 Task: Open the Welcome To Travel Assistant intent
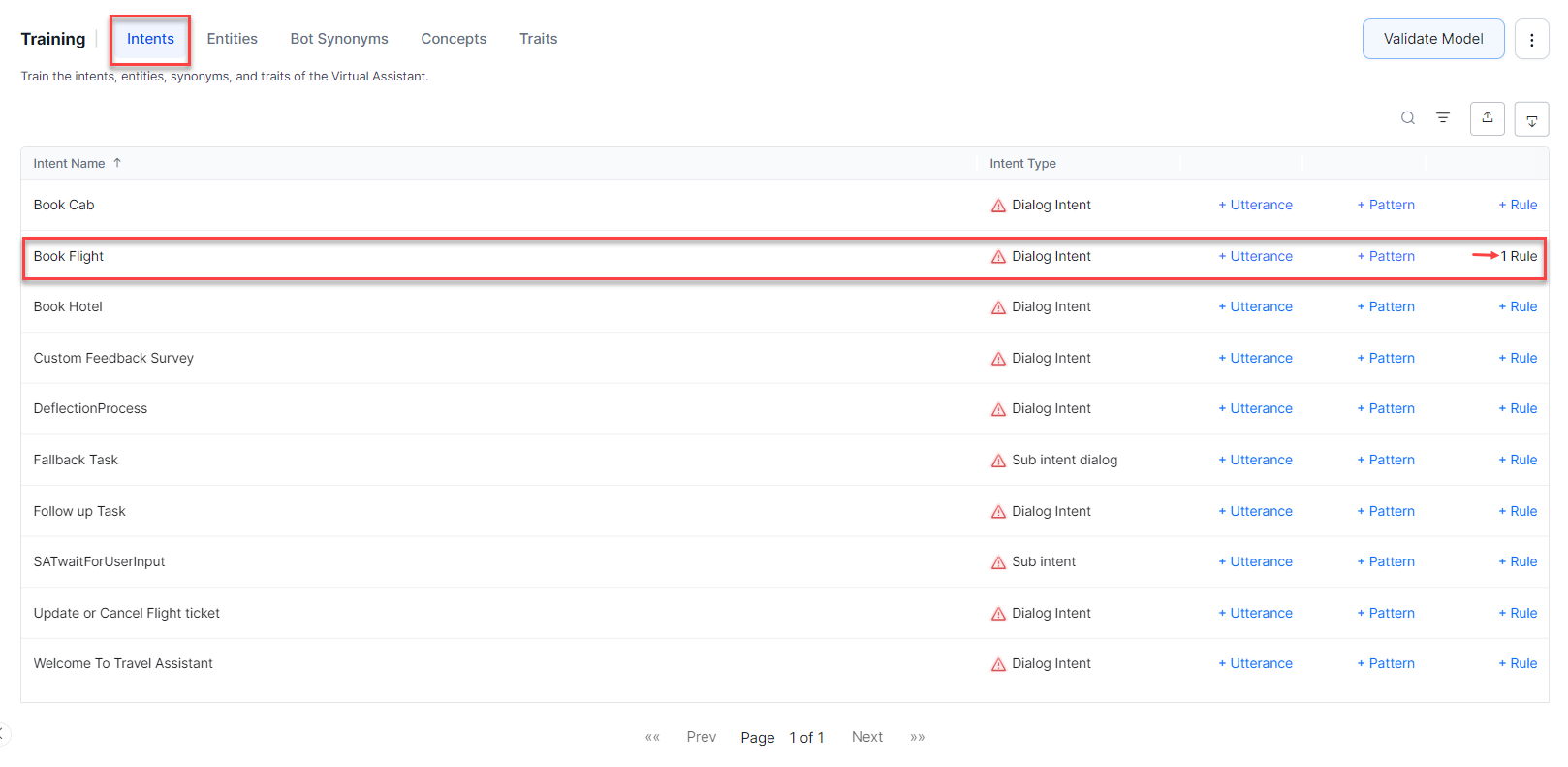click(x=123, y=664)
